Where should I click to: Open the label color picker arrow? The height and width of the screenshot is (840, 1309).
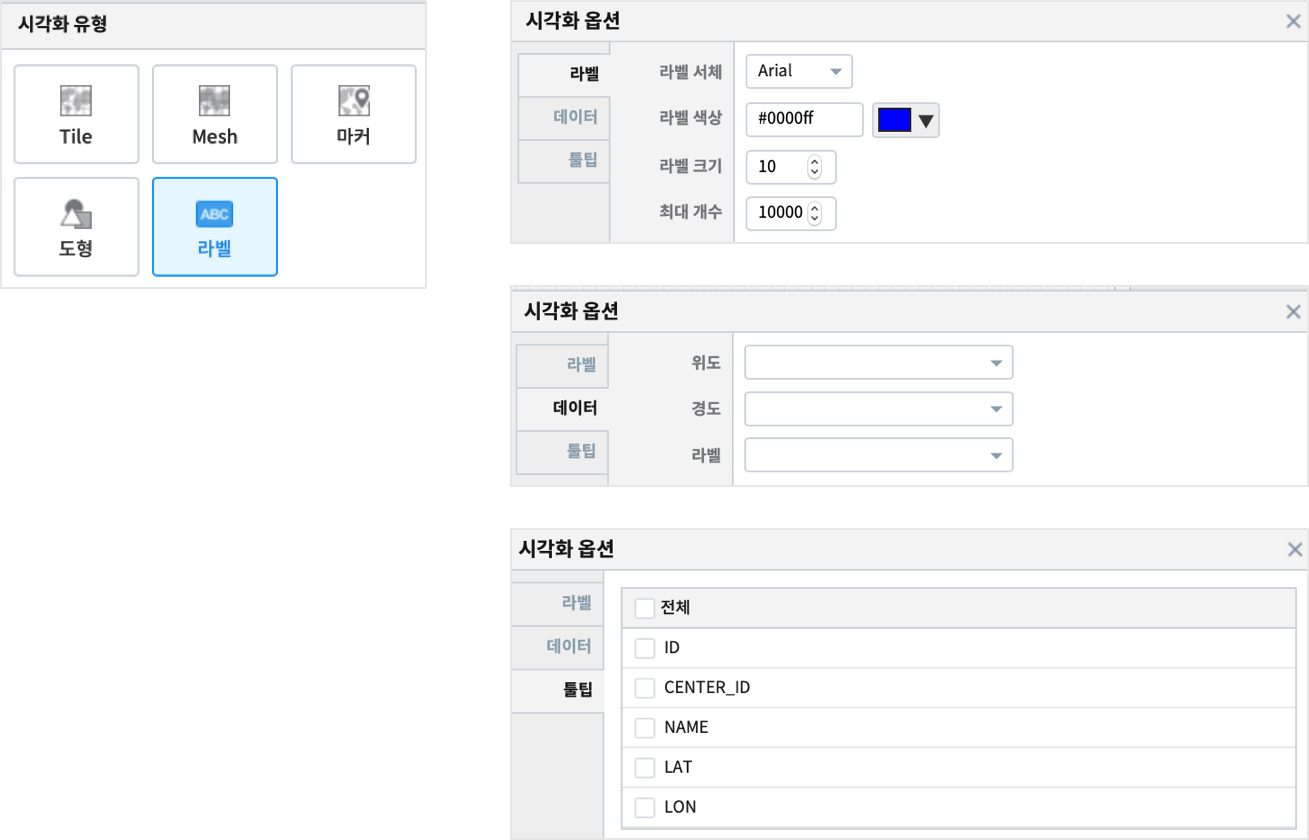tap(927, 121)
